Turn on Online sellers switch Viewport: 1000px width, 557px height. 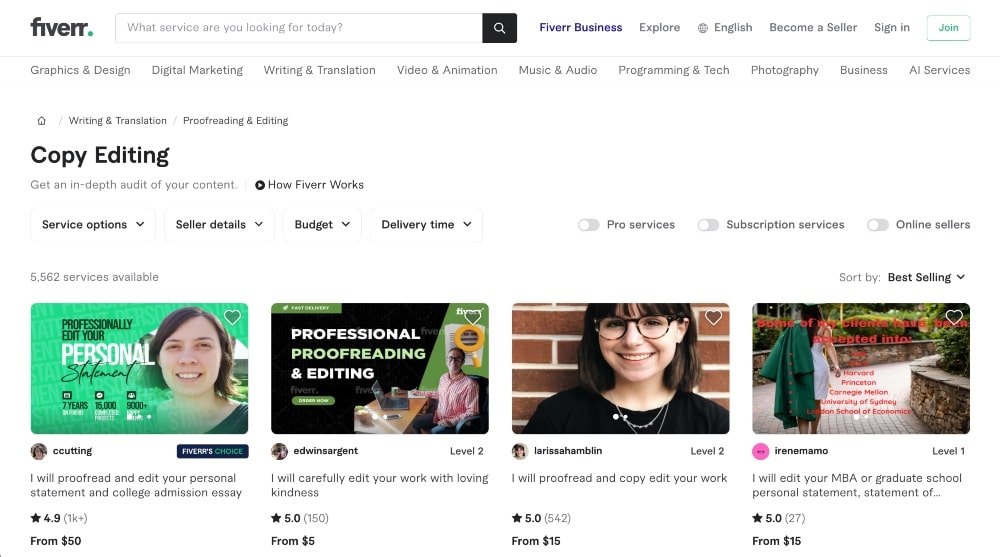878,225
